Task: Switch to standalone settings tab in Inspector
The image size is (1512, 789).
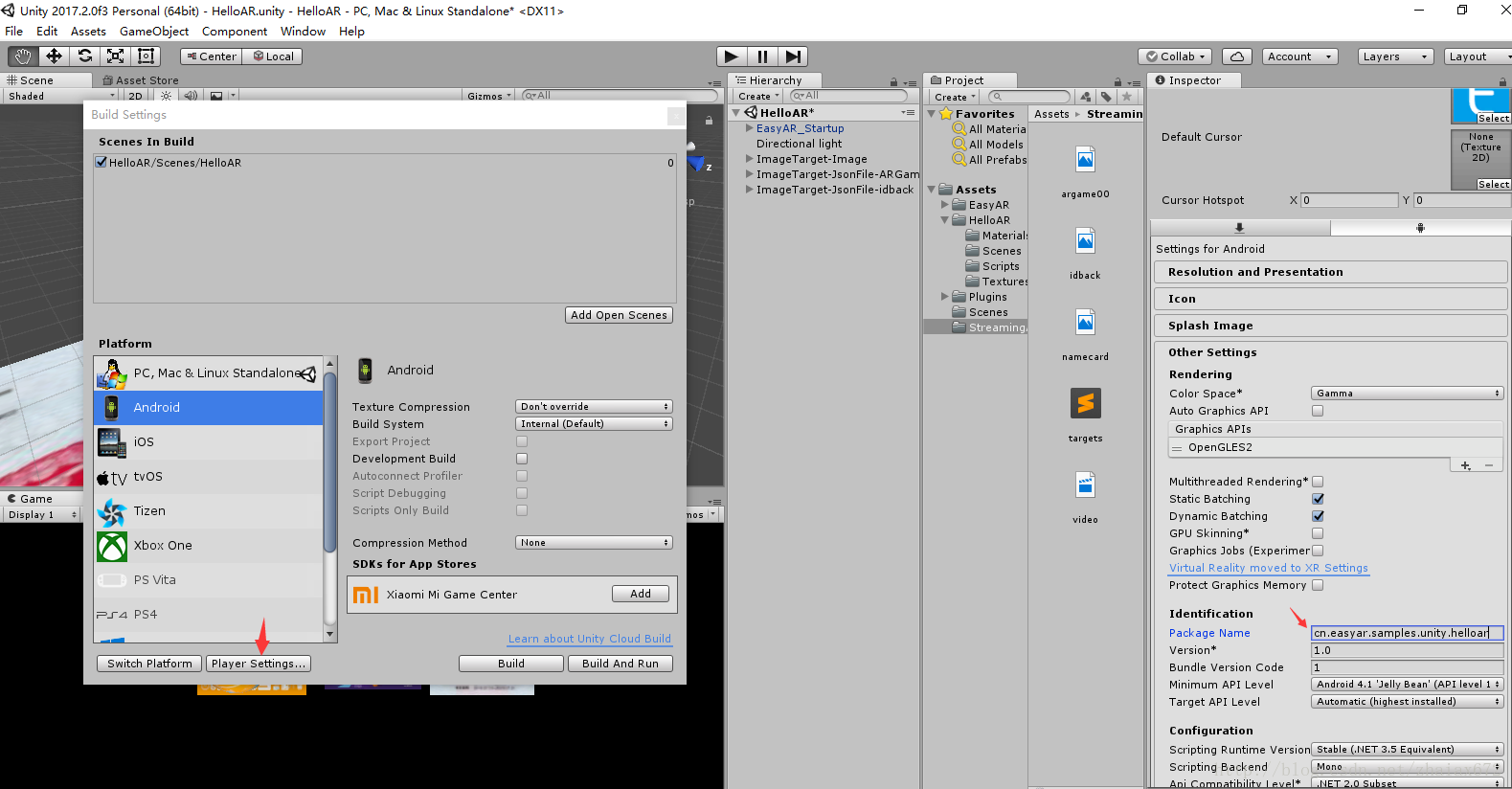Action: point(1240,228)
